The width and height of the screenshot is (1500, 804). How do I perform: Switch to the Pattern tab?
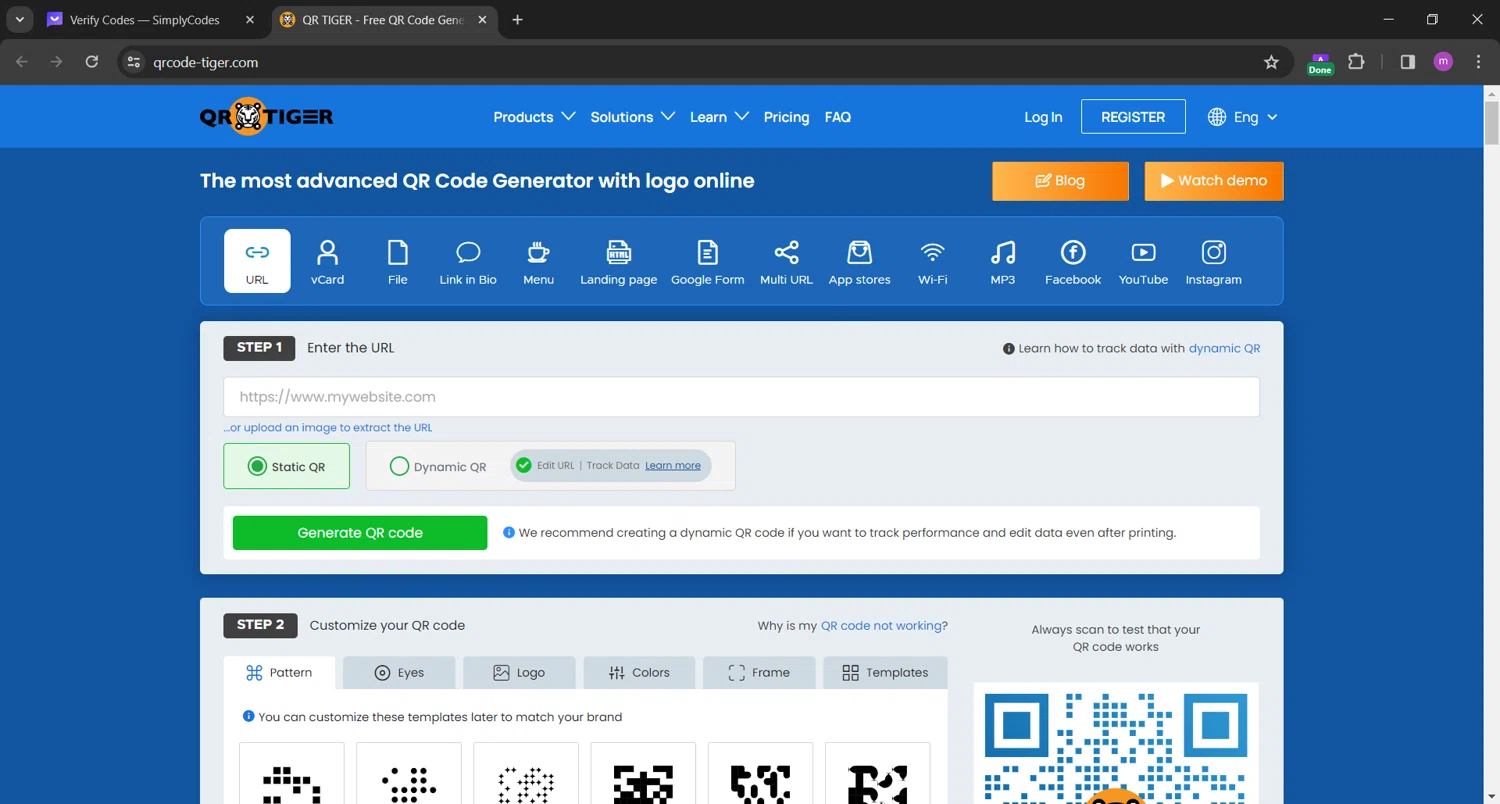pos(280,673)
